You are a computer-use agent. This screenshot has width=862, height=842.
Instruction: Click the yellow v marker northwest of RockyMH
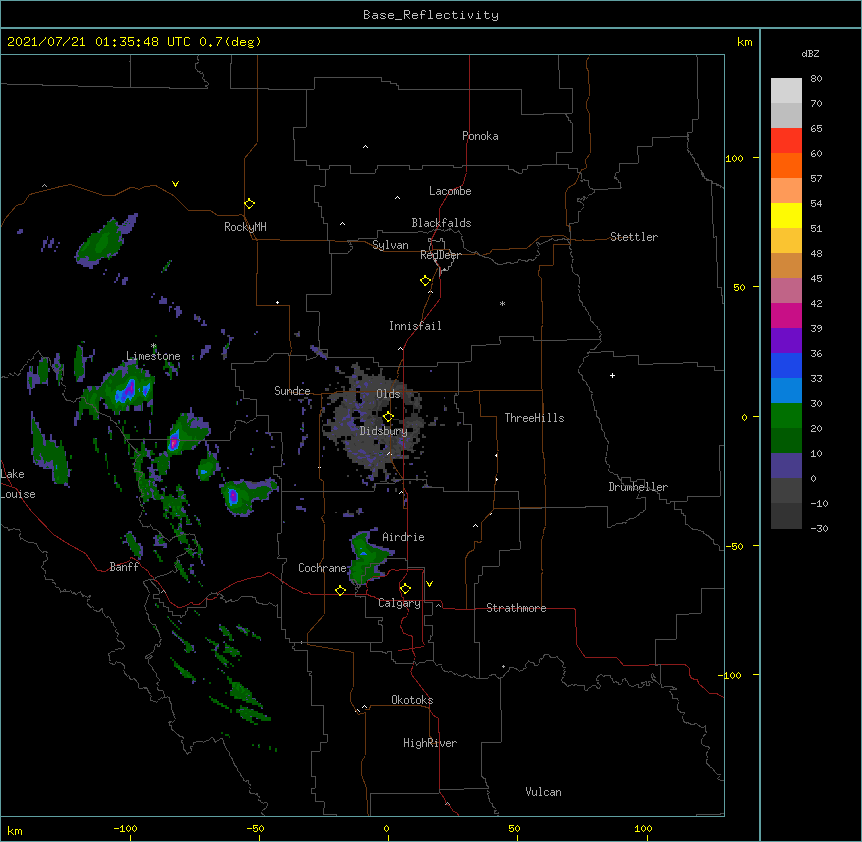175,184
